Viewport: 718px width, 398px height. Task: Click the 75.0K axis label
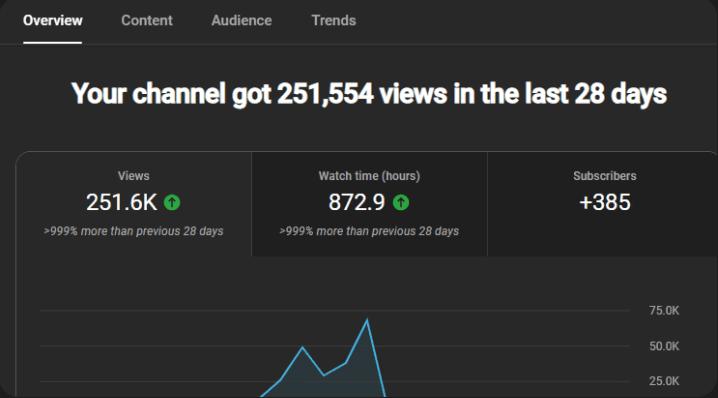coord(664,311)
